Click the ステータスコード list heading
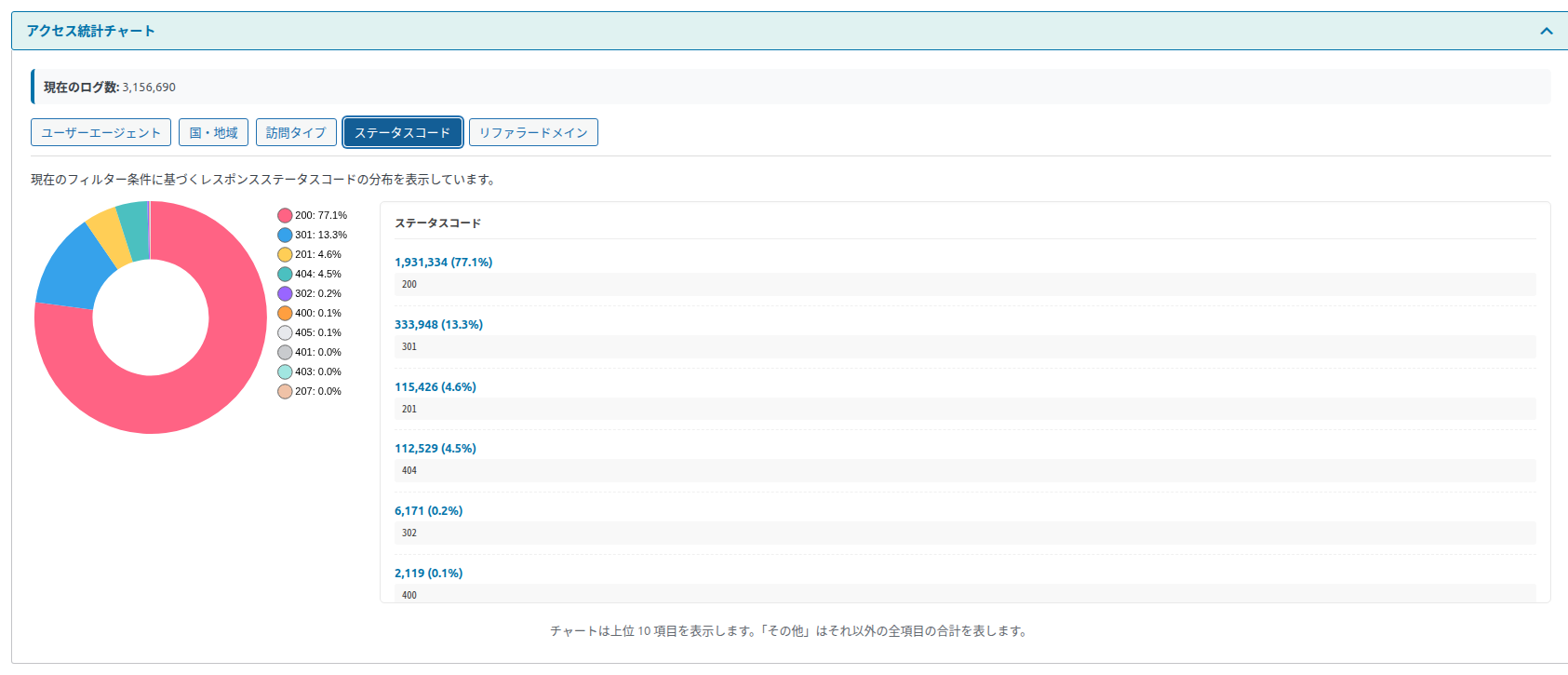 point(437,223)
